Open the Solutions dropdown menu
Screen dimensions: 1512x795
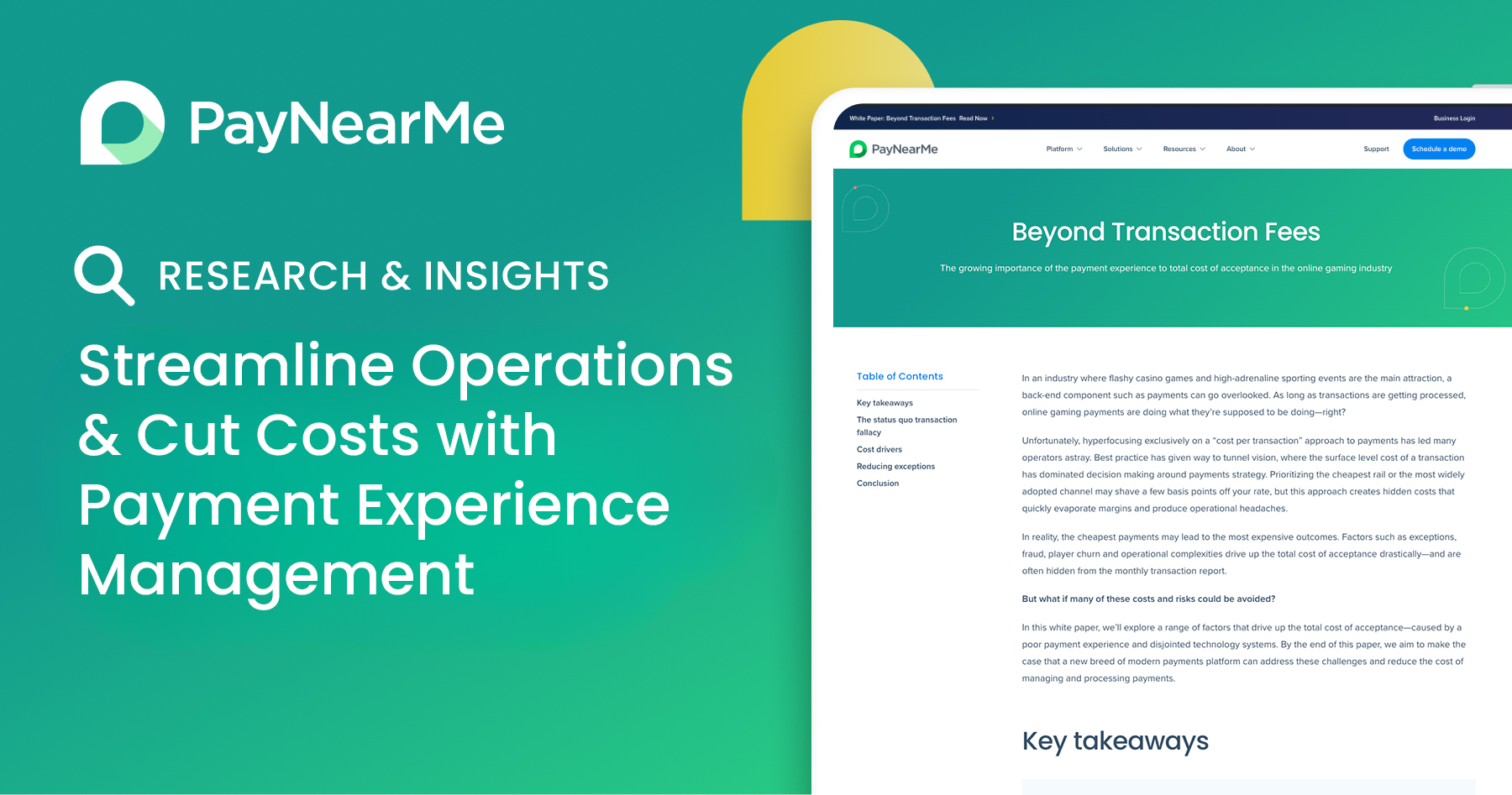point(1122,149)
